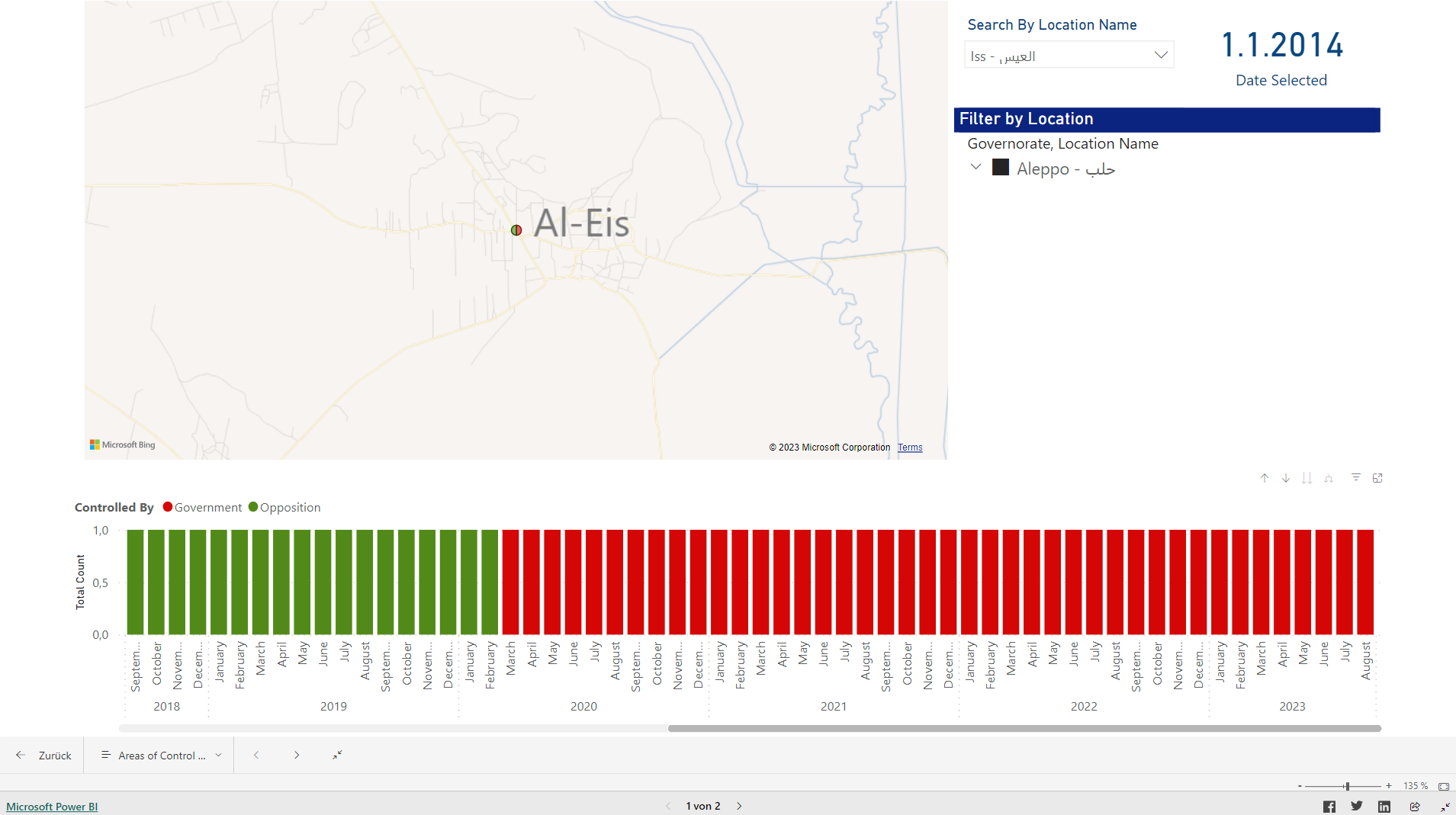Image resolution: width=1456 pixels, height=815 pixels.
Task: Click the chart horizontal scrollbar
Action: 1024,729
